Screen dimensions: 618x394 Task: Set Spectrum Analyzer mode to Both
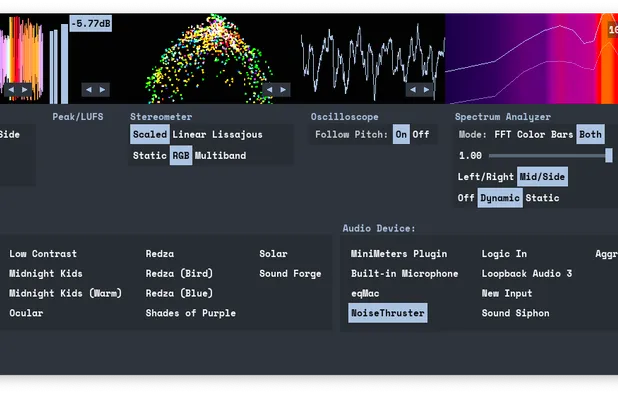(590, 134)
